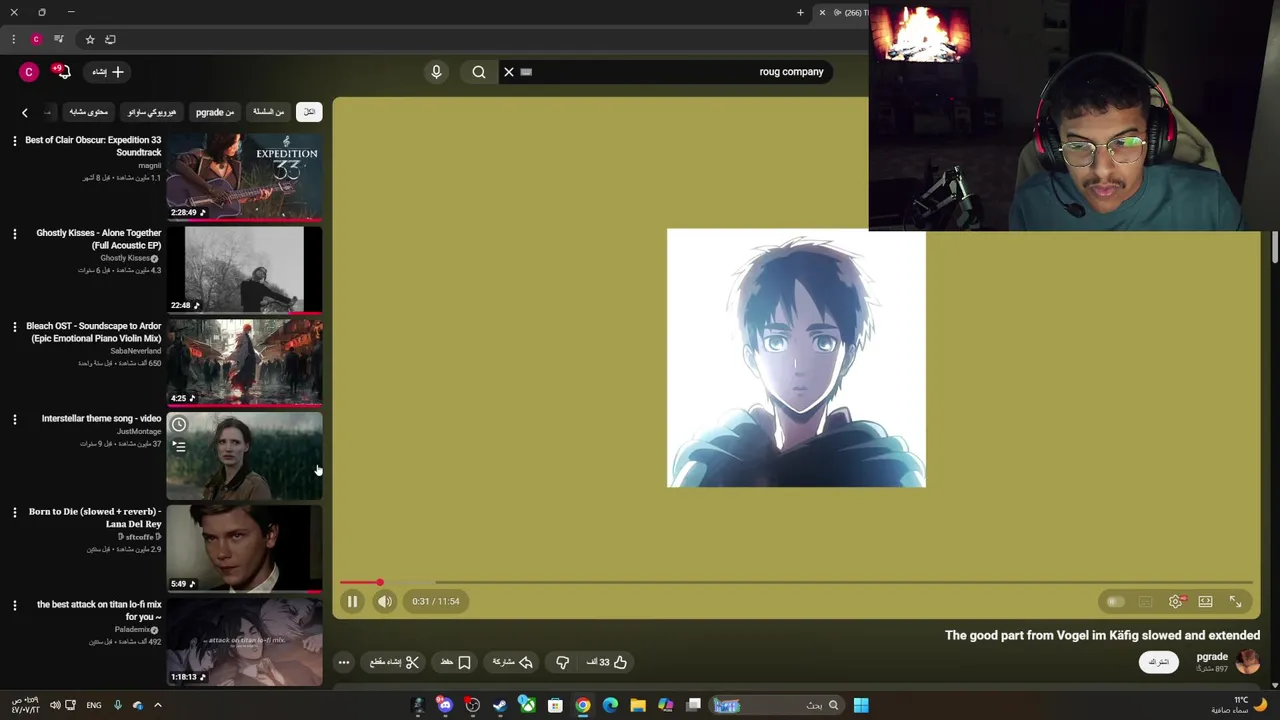Select the 'هيرويوكي ساوانو' filter chip

point(152,112)
